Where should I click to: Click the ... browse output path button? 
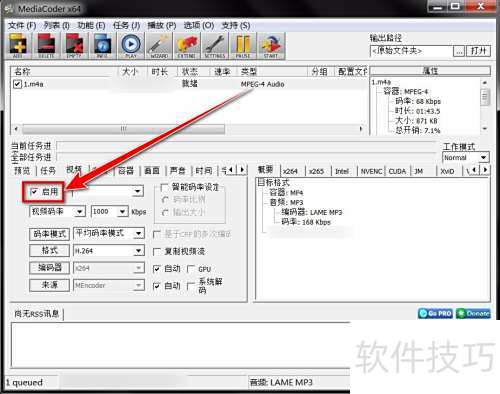[x=459, y=51]
